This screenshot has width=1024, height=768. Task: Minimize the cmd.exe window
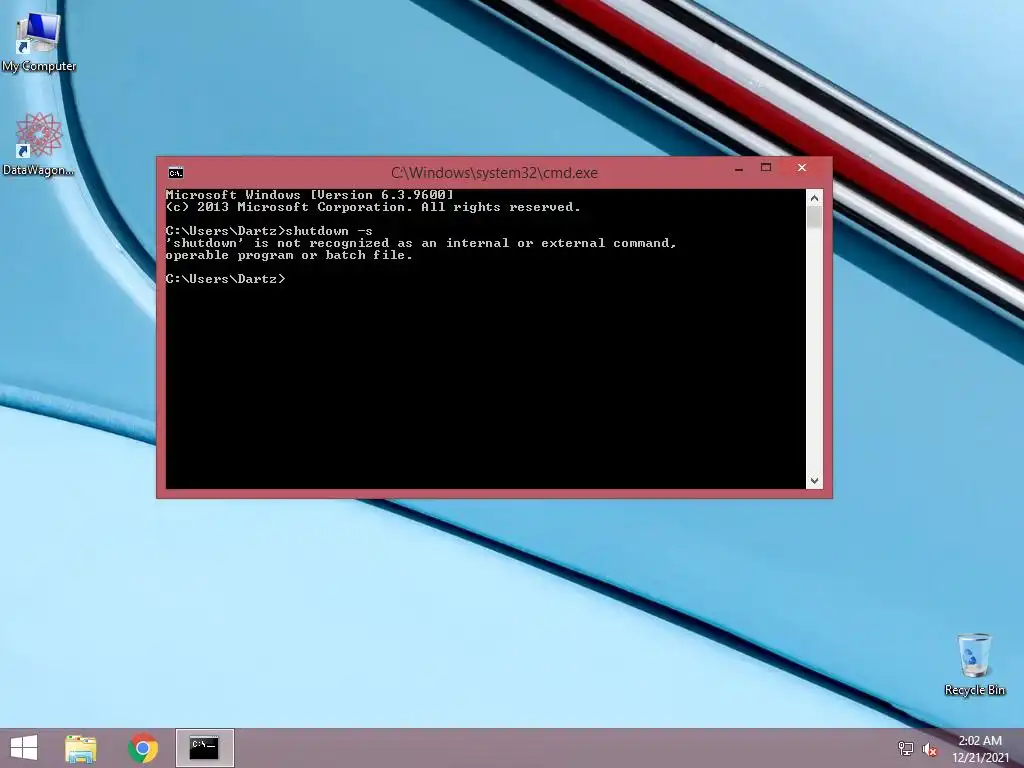click(739, 168)
